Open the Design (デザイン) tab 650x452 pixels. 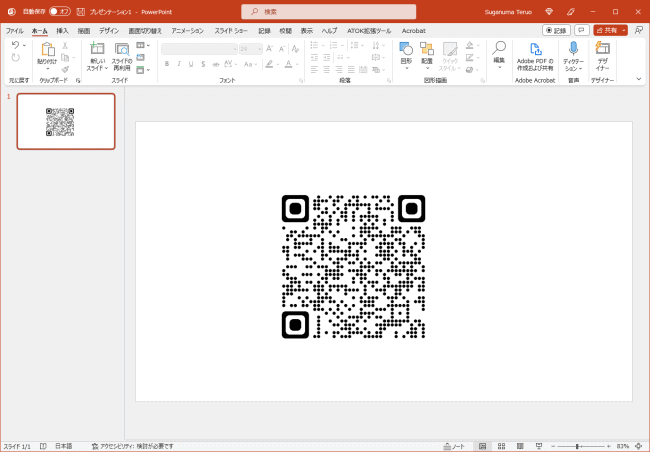(109, 31)
